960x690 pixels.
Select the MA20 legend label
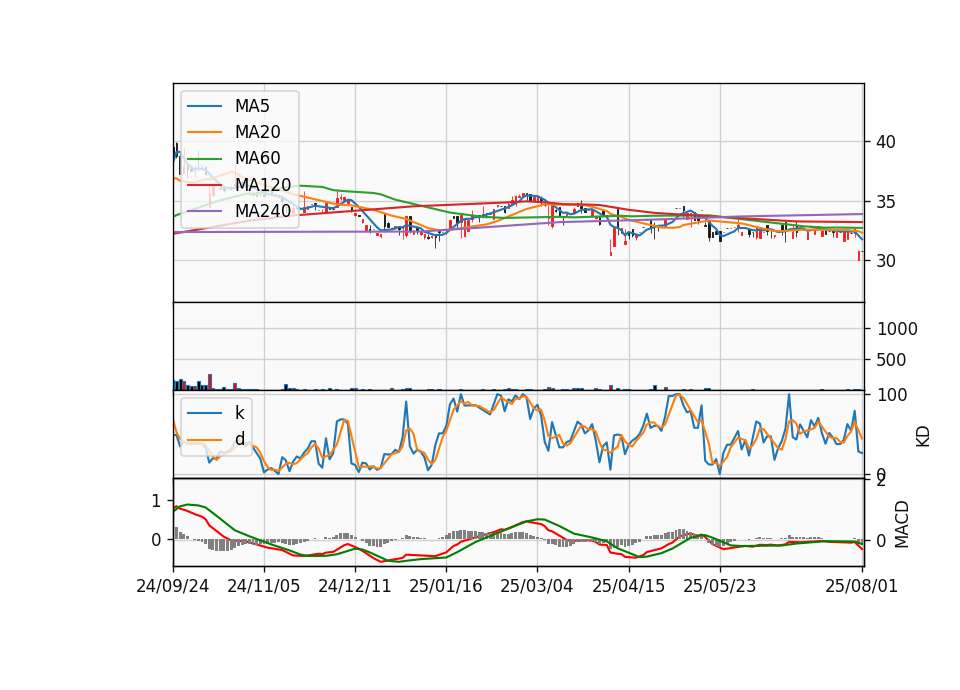coord(257,132)
